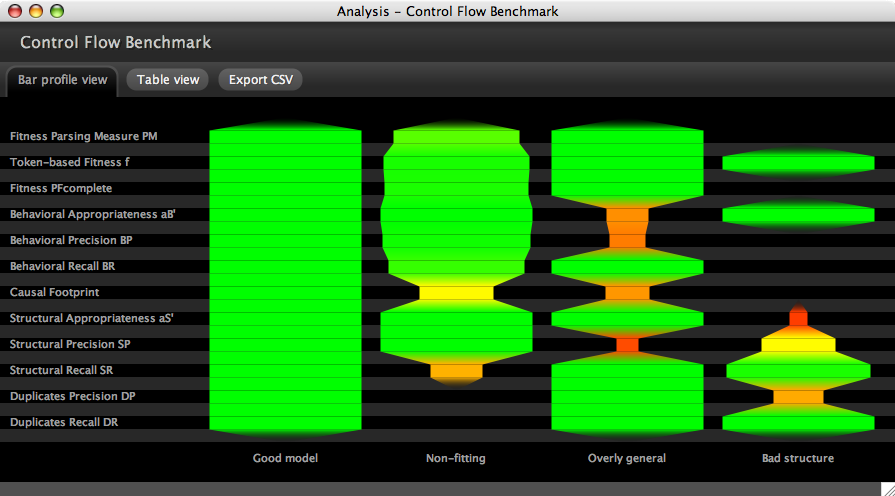Select the Non-fitting column label
Image resolution: width=895 pixels, height=496 pixels.
pos(455,458)
